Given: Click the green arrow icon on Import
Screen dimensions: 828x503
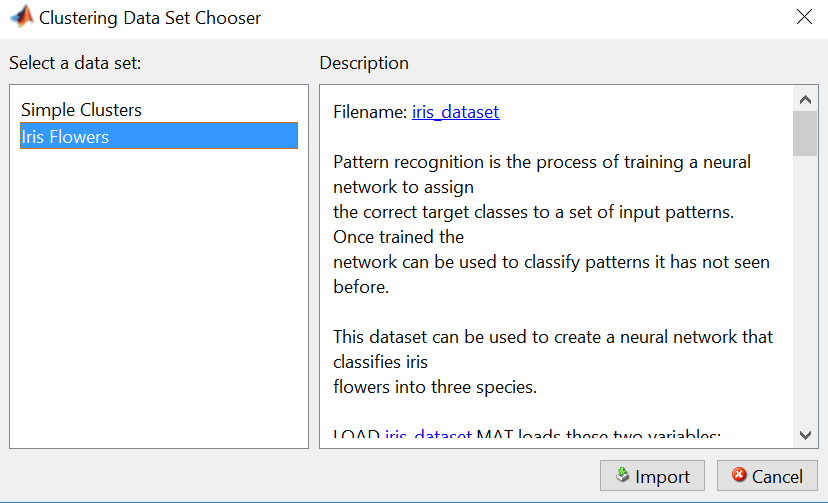Looking at the screenshot, I should [x=622, y=476].
